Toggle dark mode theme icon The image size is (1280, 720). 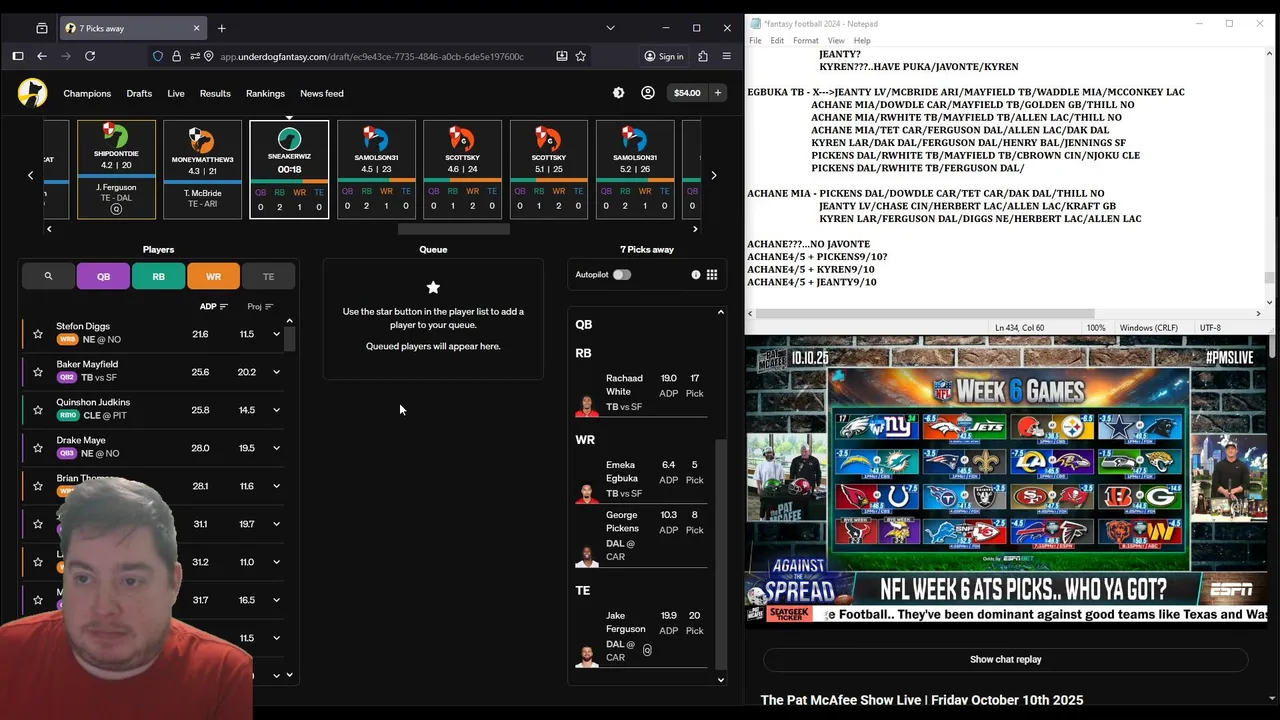(618, 93)
